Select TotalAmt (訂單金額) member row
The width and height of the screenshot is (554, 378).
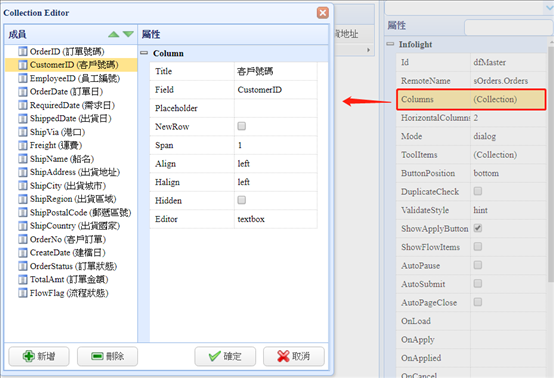tap(71, 280)
